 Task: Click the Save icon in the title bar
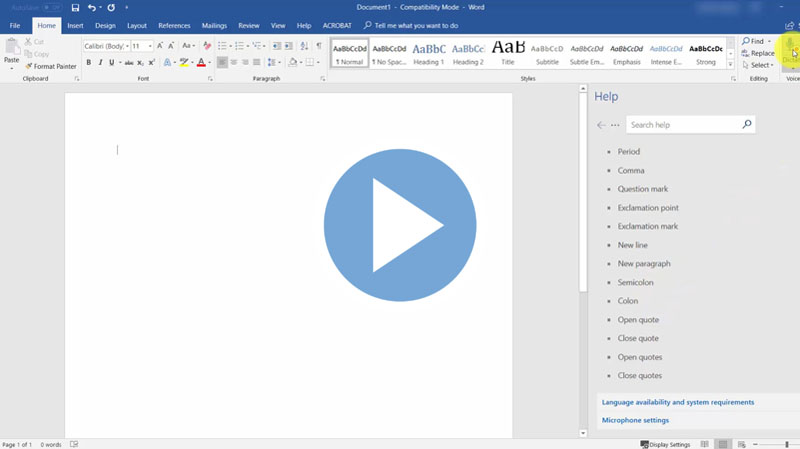coord(75,8)
